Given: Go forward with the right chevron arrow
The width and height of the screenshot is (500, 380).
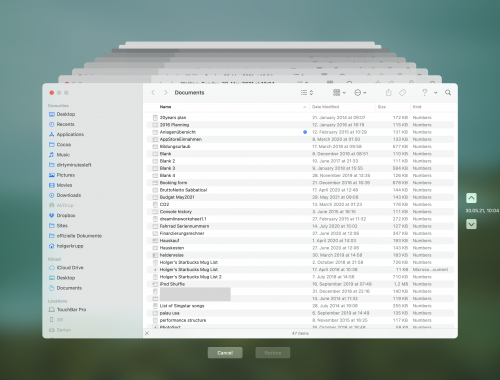Looking at the screenshot, I should click(x=165, y=93).
